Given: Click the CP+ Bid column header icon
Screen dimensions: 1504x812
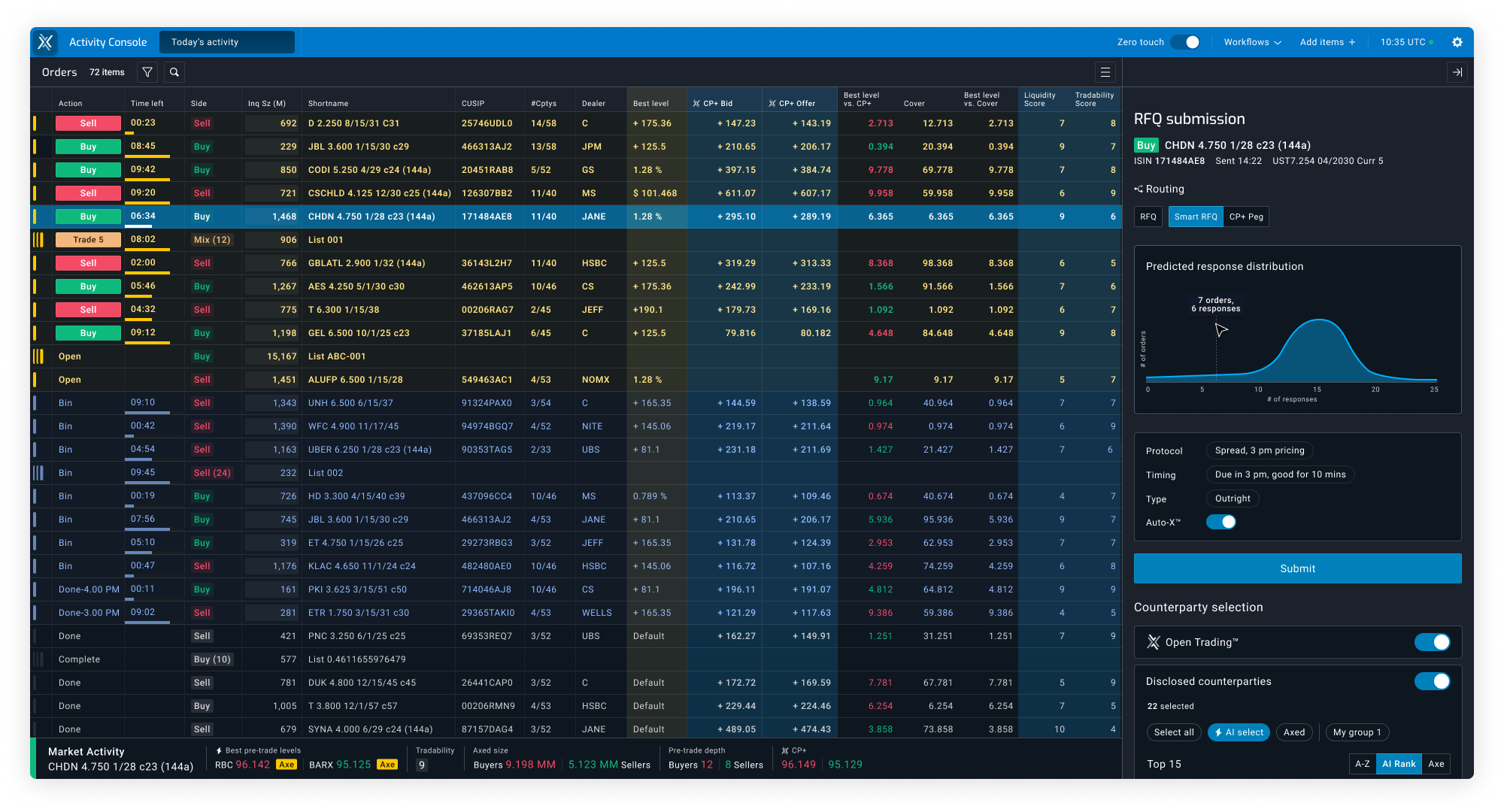Looking at the screenshot, I should point(696,104).
